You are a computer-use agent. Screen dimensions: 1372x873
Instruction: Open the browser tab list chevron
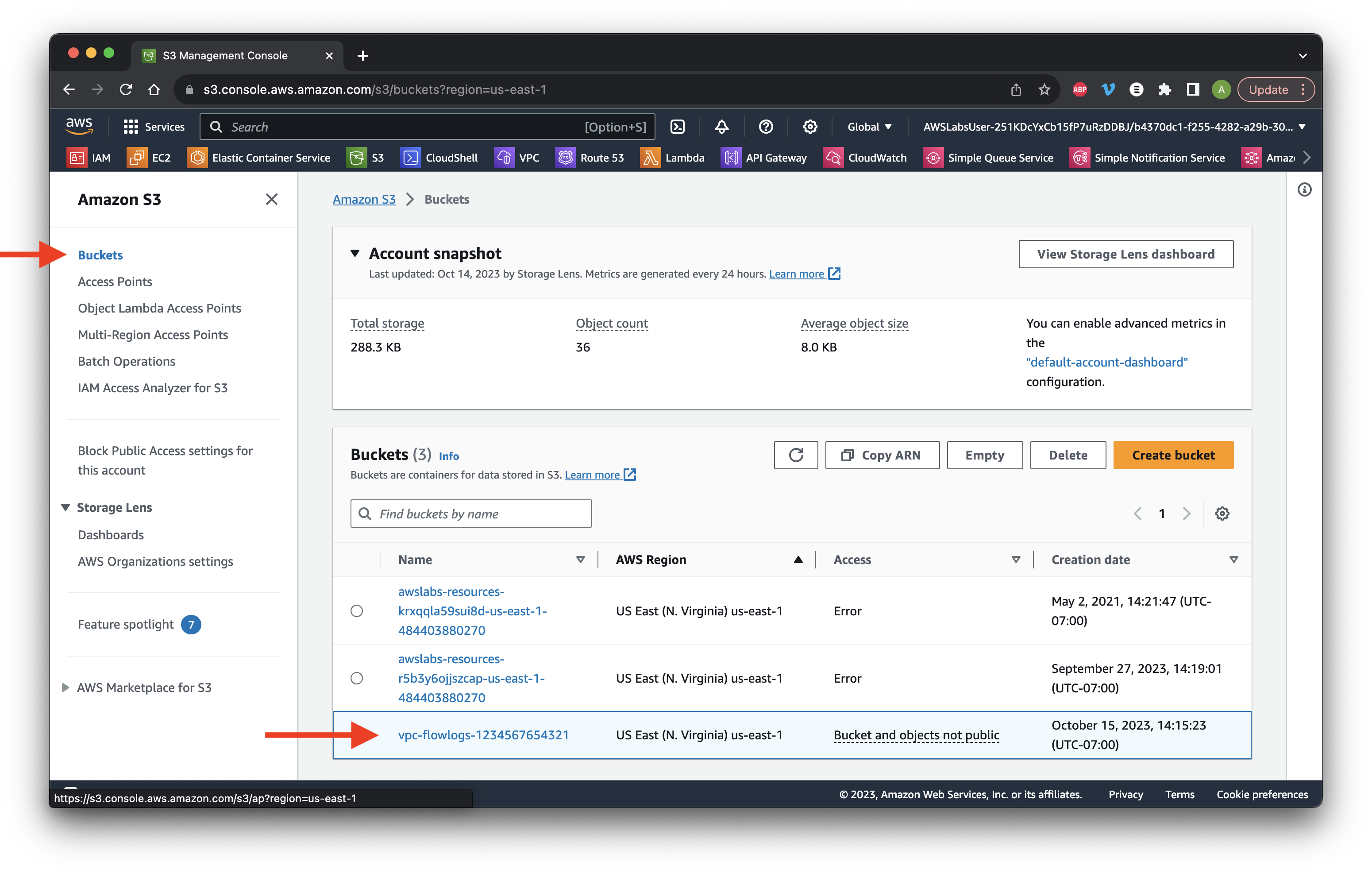[x=1303, y=56]
